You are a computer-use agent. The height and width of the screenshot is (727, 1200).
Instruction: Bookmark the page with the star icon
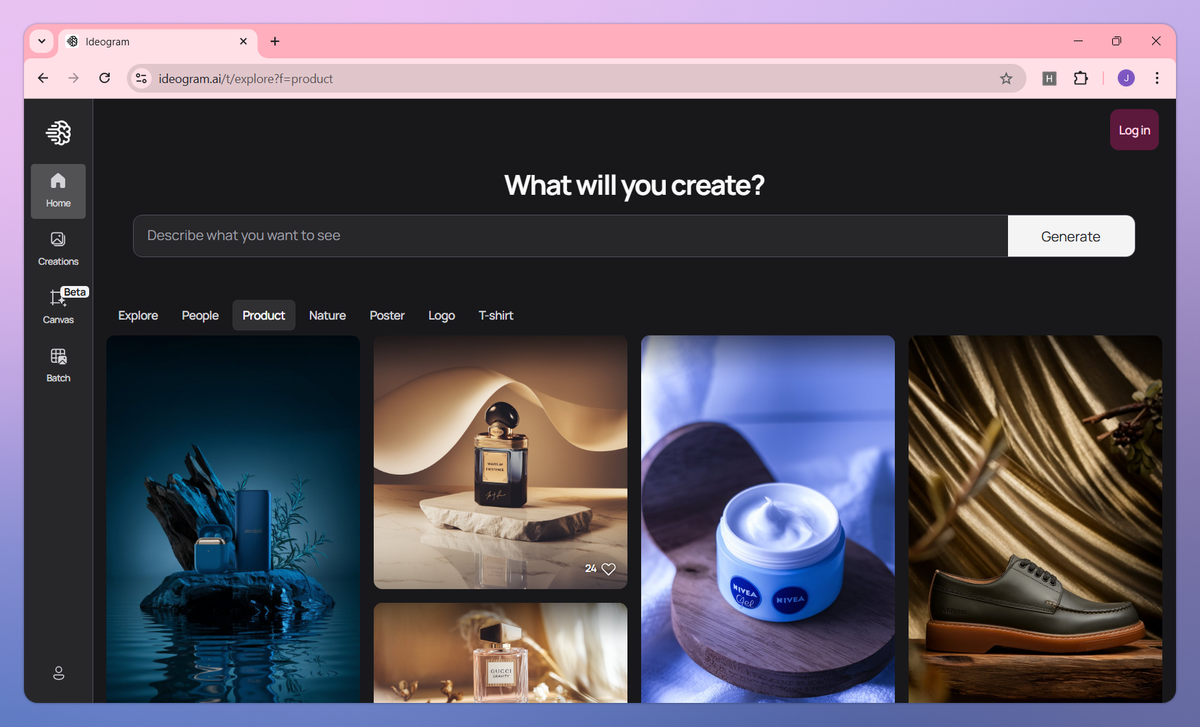point(1006,77)
